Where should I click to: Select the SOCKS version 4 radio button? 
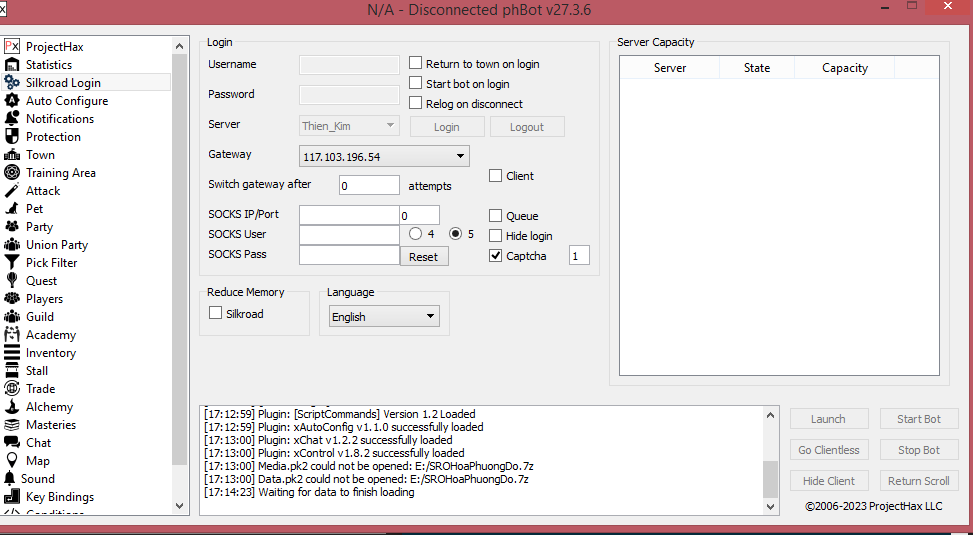tap(416, 234)
